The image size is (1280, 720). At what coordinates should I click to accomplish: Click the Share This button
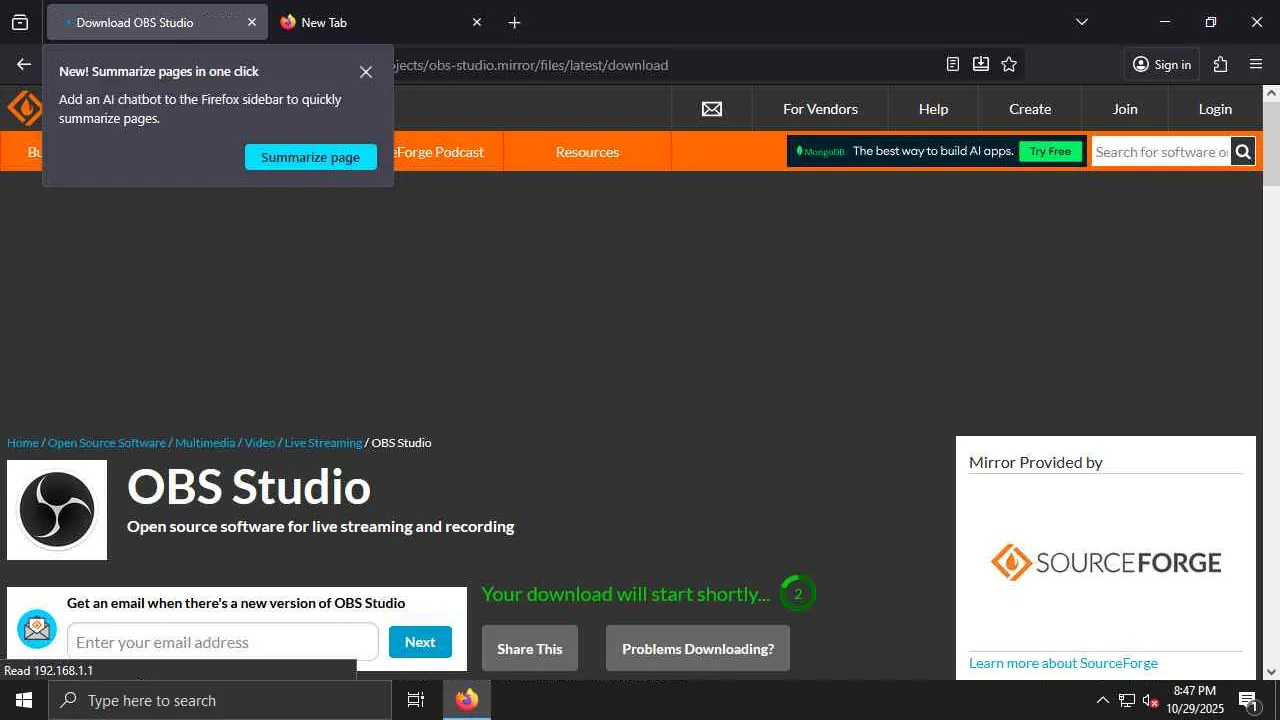tap(530, 649)
